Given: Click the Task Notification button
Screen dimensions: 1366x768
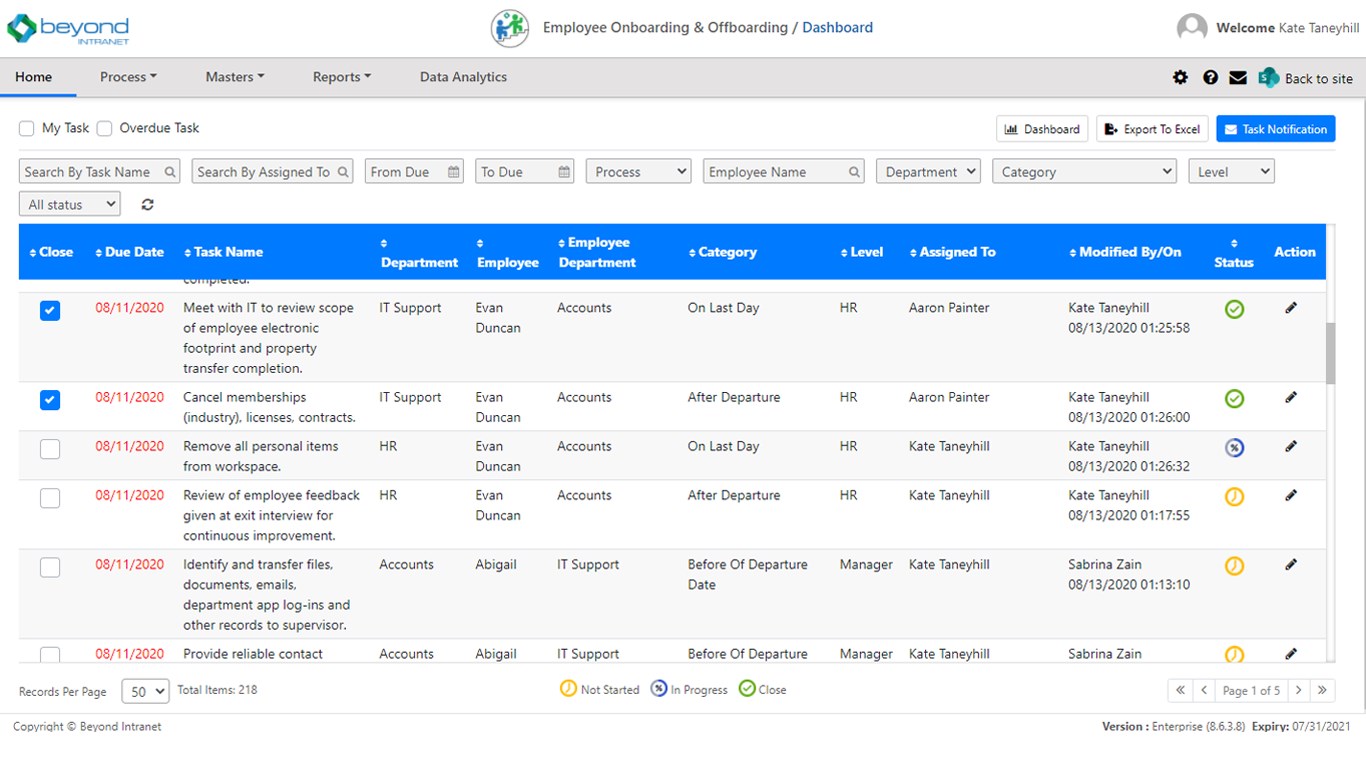Looking at the screenshot, I should coord(1275,129).
